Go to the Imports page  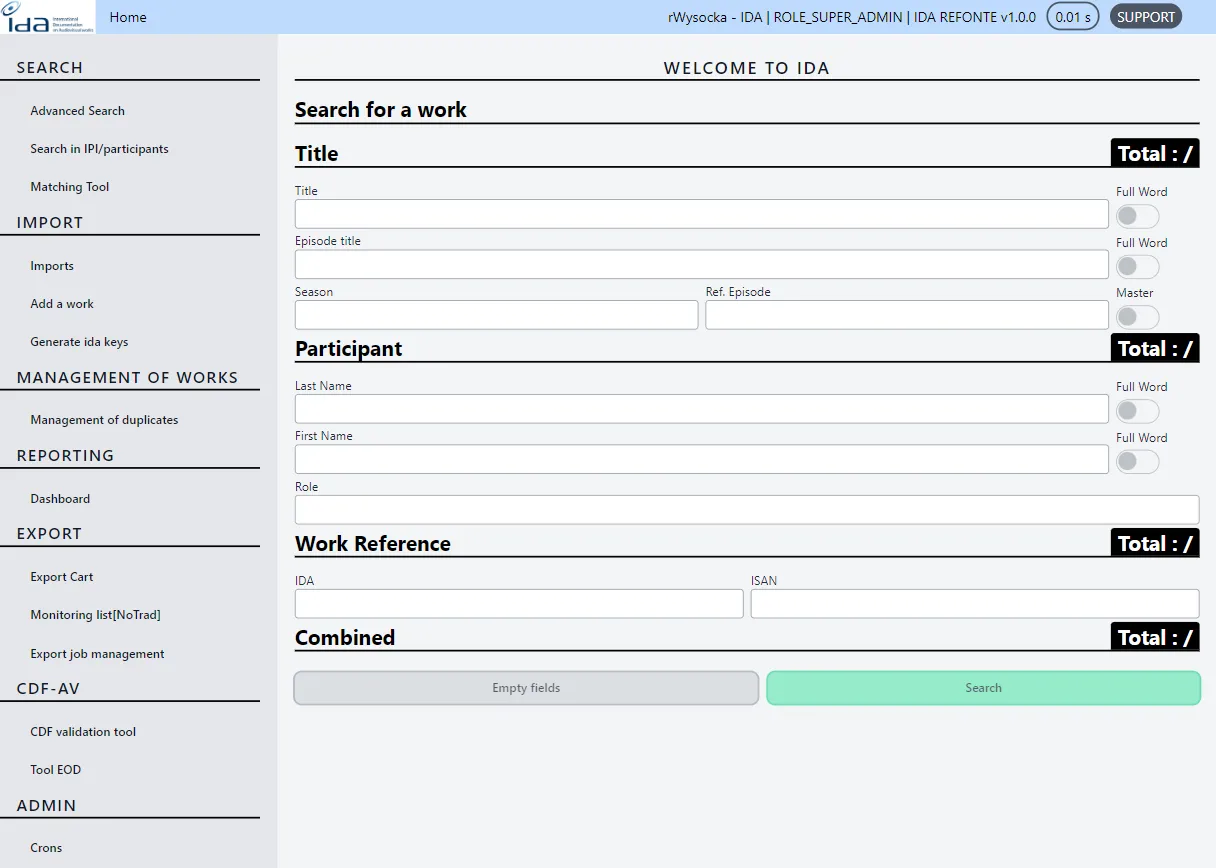pos(52,266)
